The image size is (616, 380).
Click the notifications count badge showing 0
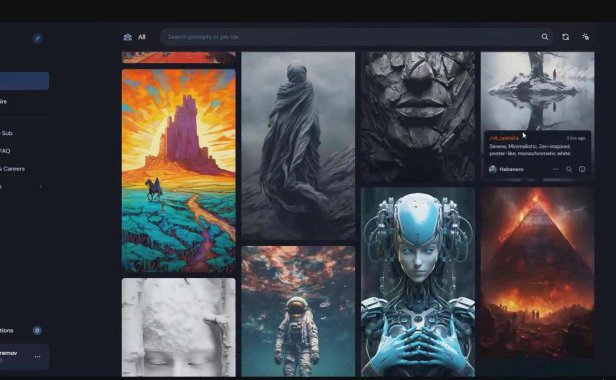tap(37, 330)
